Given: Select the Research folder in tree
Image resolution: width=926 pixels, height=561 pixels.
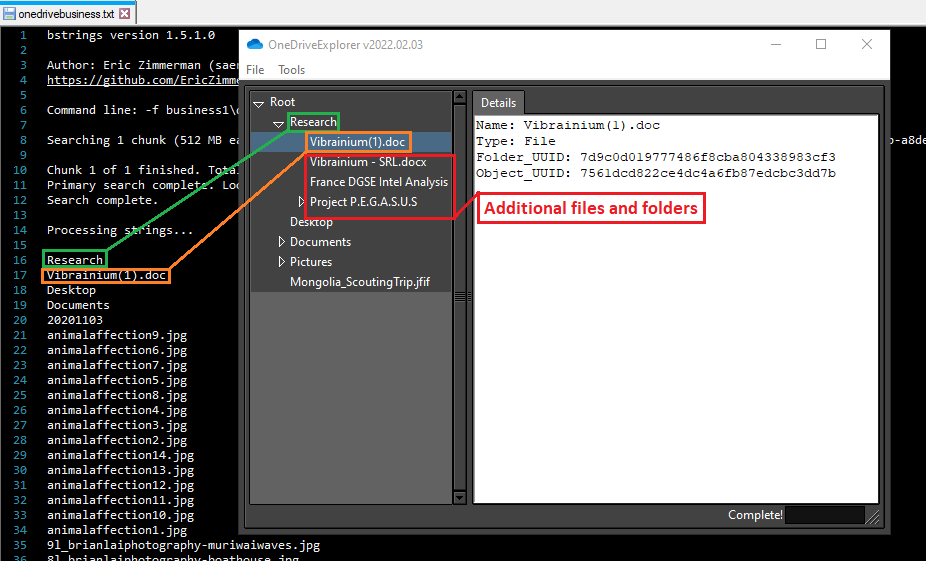Looking at the screenshot, I should 313,122.
